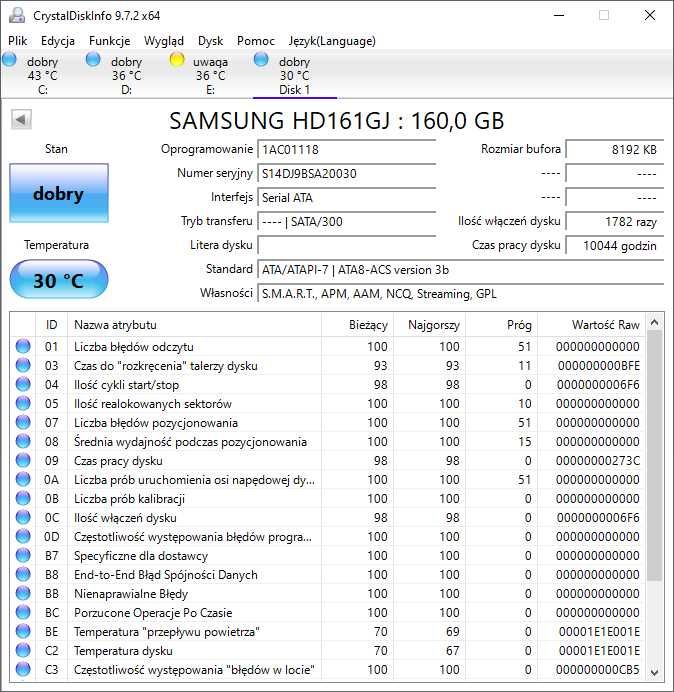Click status orb of attribute BB Nienaprawialne Błędy
The width and height of the screenshot is (674, 692).
(x=23, y=593)
